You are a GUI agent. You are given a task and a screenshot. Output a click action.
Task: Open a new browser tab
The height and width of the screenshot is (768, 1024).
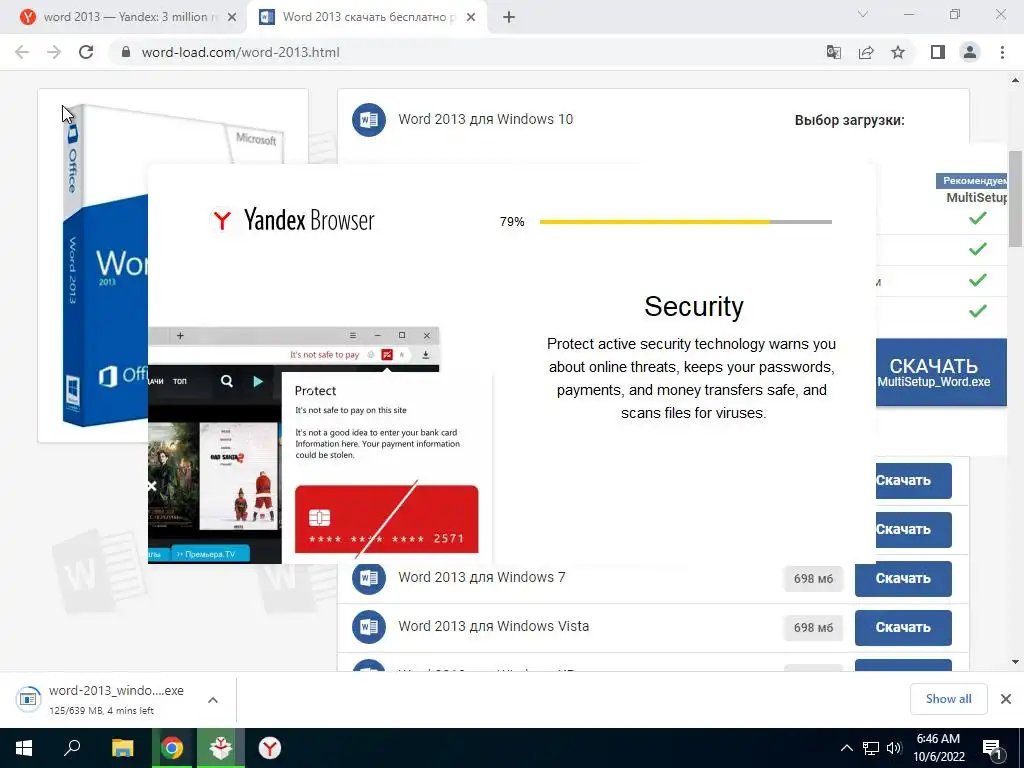(x=509, y=18)
